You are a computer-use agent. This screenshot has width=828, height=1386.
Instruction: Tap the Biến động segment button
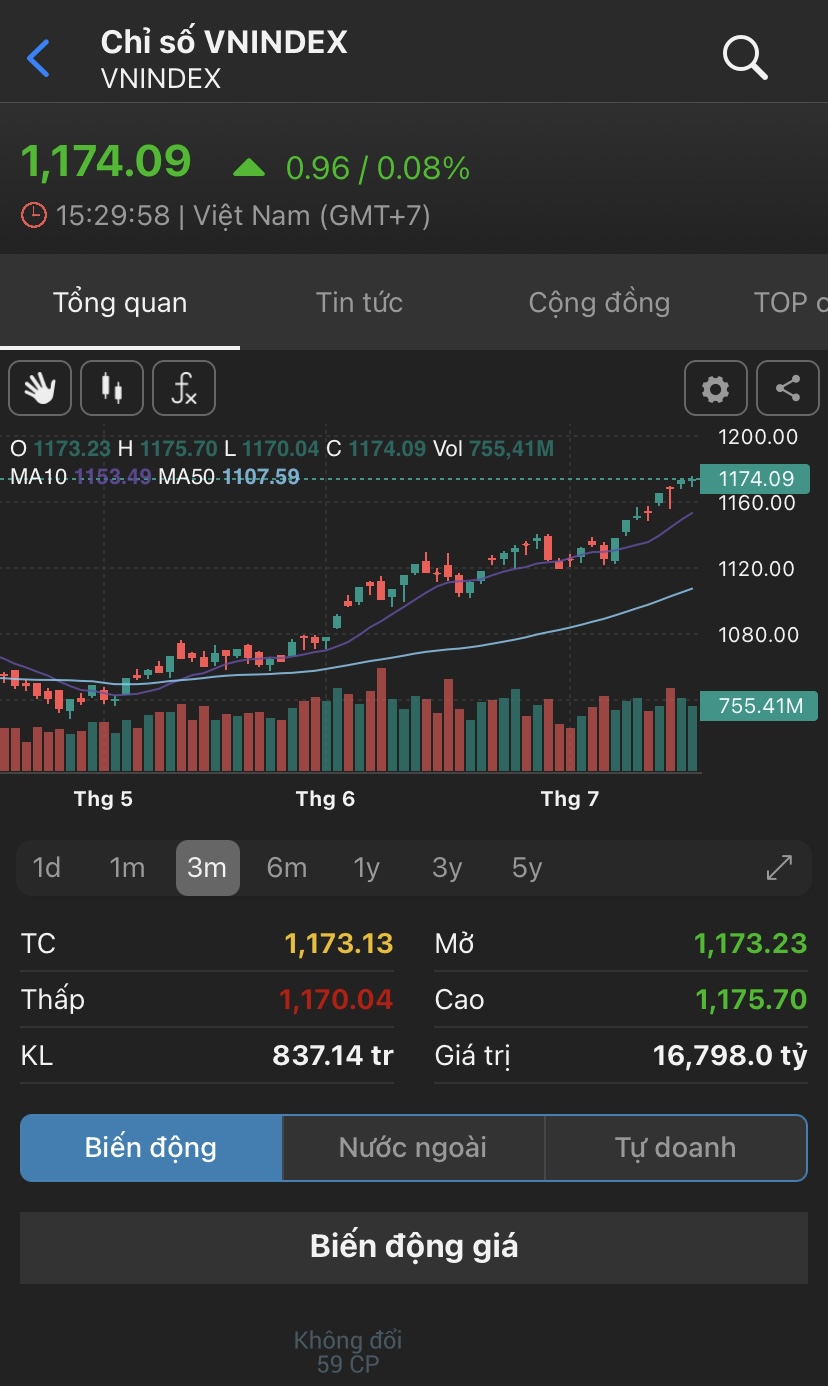point(151,1148)
